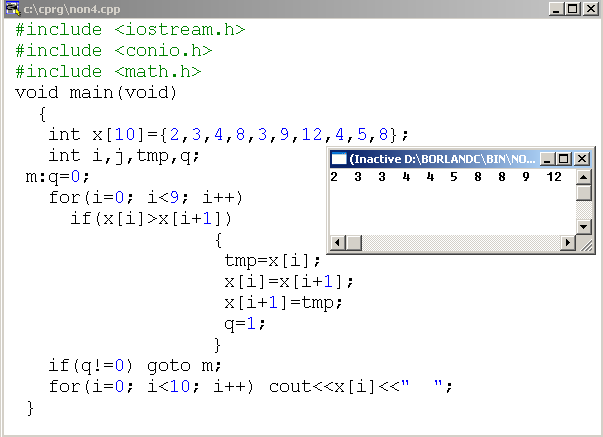Click the output value '9' in output window

tap(526, 177)
